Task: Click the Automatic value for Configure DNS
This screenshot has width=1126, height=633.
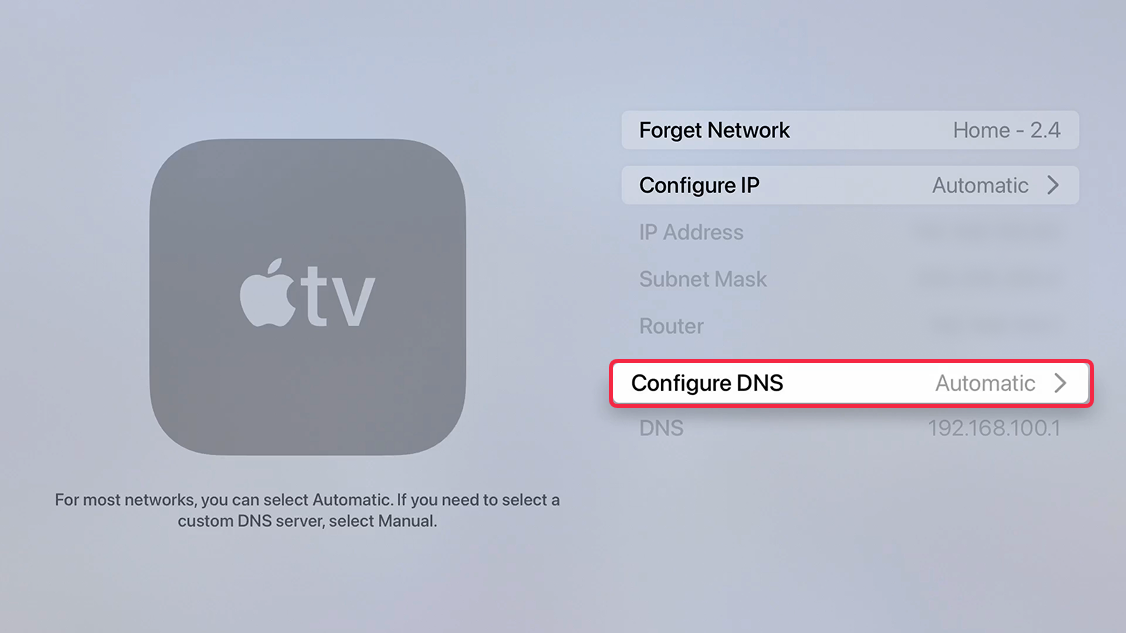Action: (x=985, y=384)
